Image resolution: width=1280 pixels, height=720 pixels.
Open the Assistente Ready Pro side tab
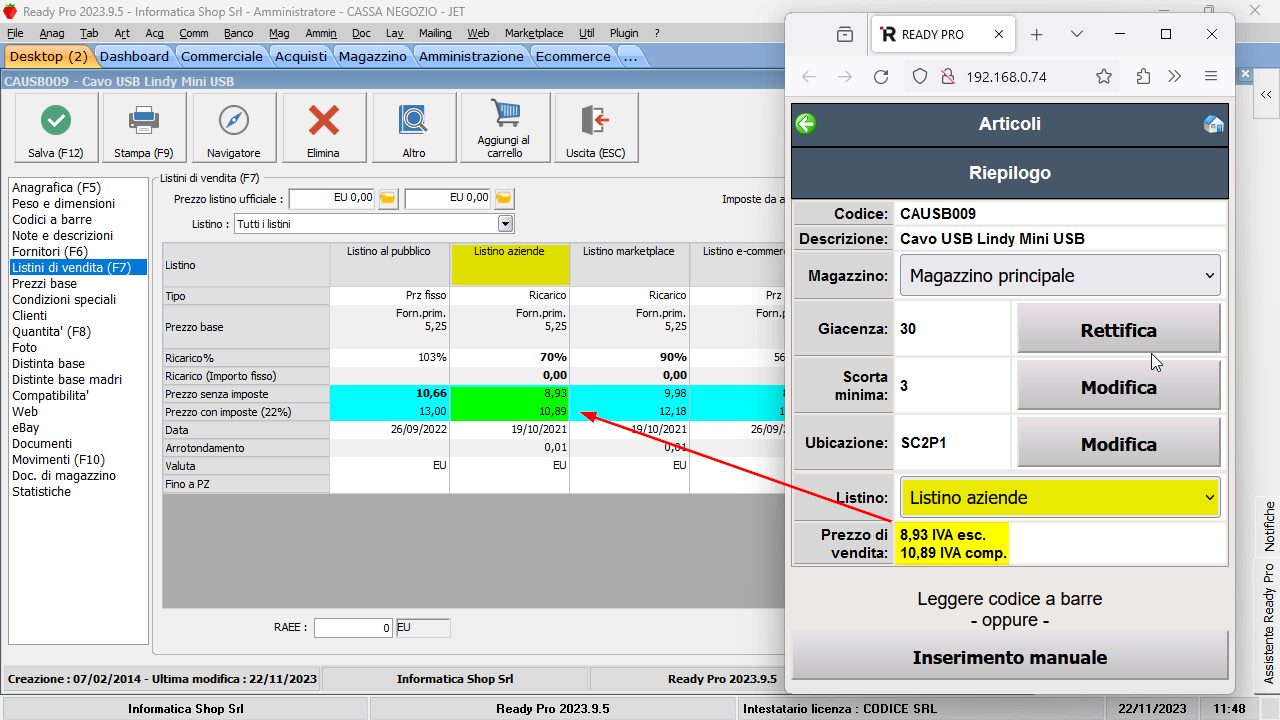[x=1269, y=625]
